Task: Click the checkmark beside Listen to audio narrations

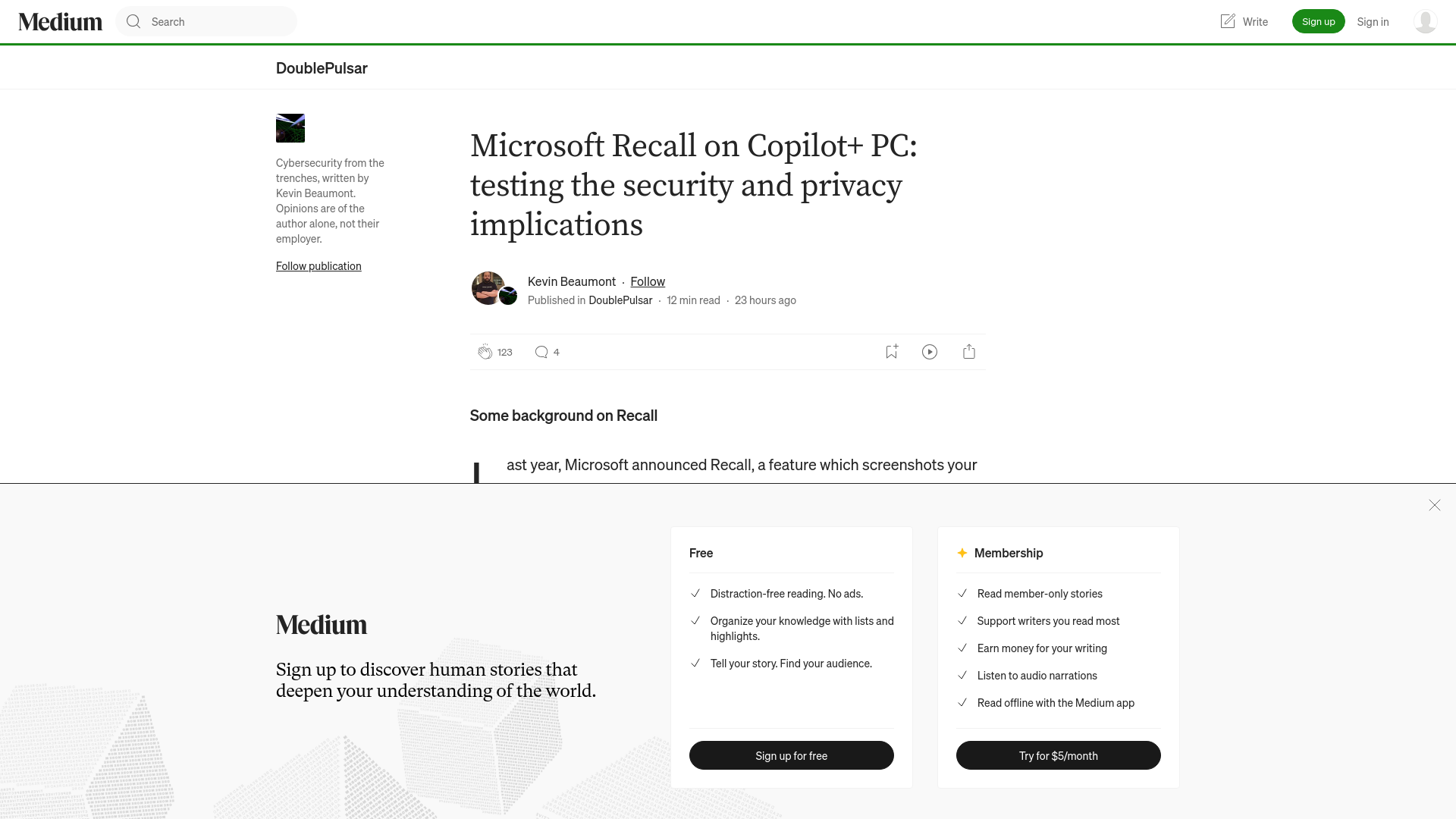Action: click(x=962, y=675)
